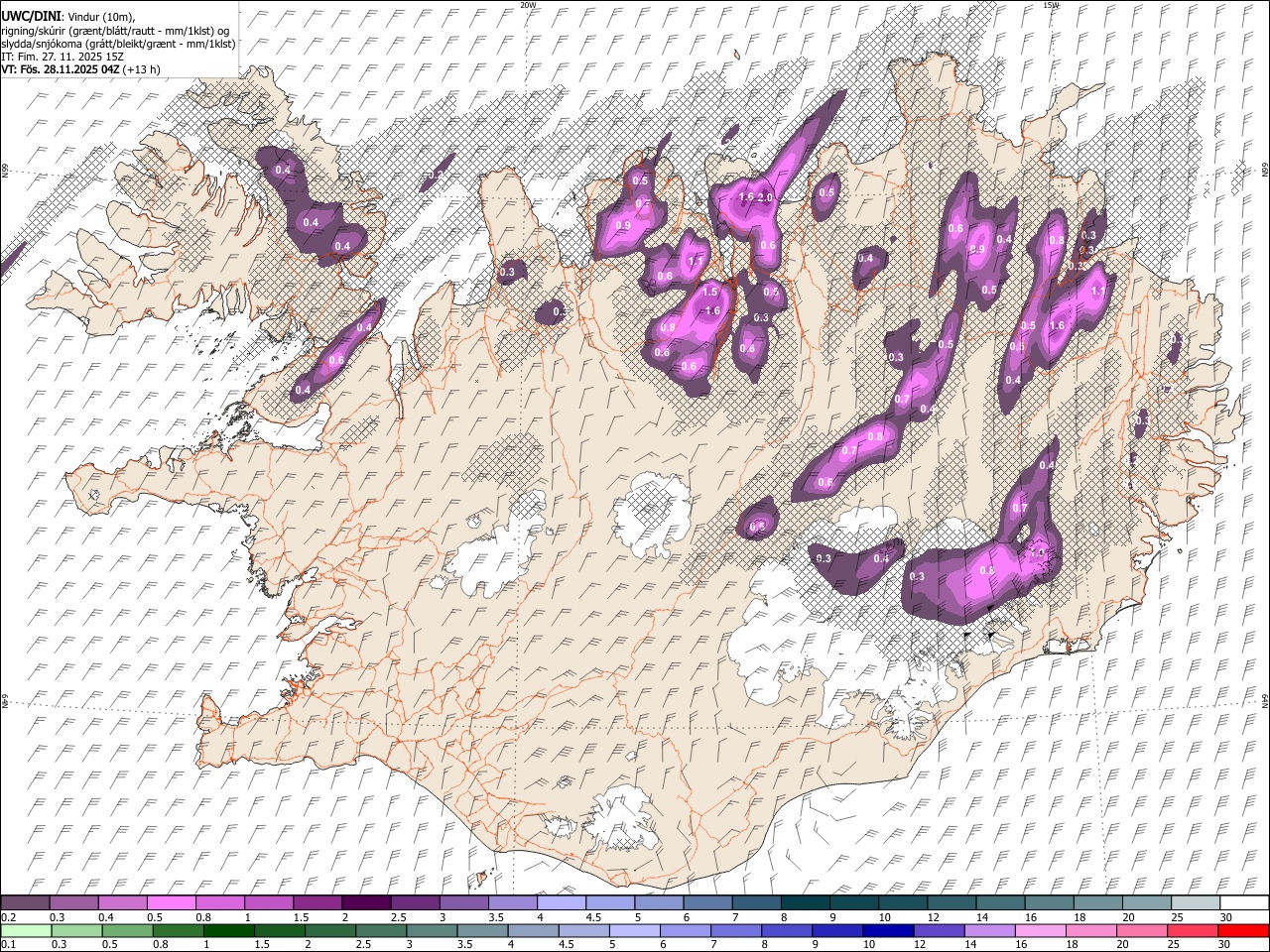This screenshot has height=952, width=1270.
Task: Pick the 0.3 mauve snow legend swatch
Action: pyautogui.click(x=74, y=903)
